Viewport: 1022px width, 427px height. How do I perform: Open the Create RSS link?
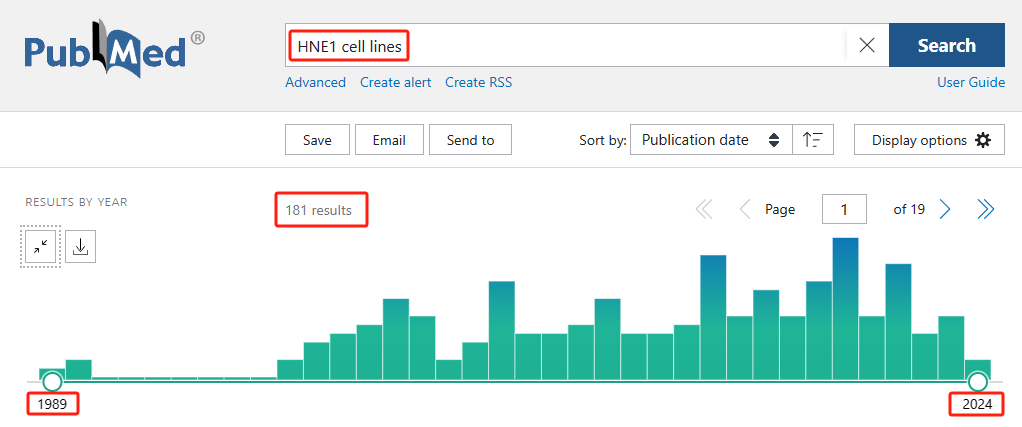point(478,83)
